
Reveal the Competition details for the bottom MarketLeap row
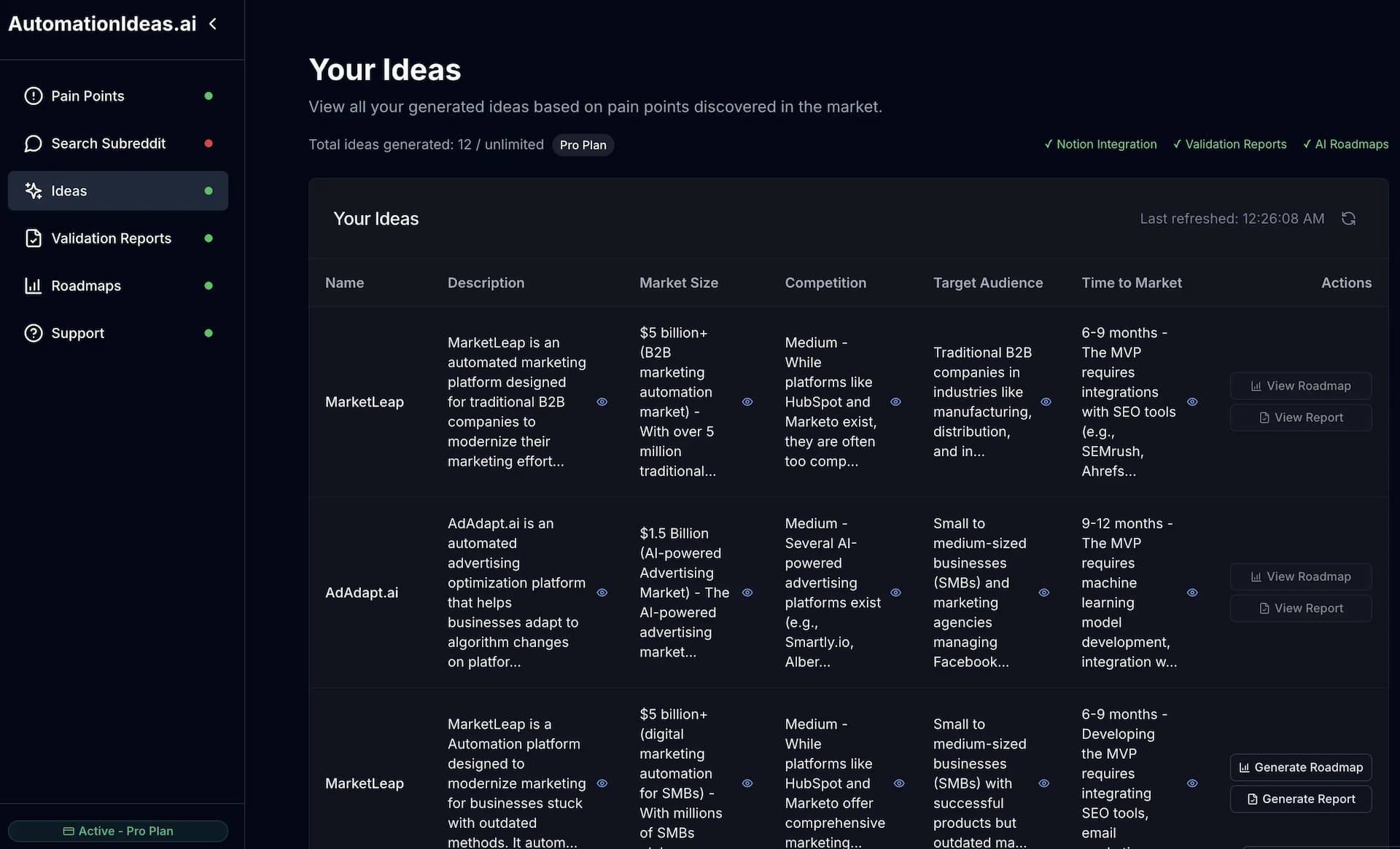pyautogui.click(x=898, y=783)
